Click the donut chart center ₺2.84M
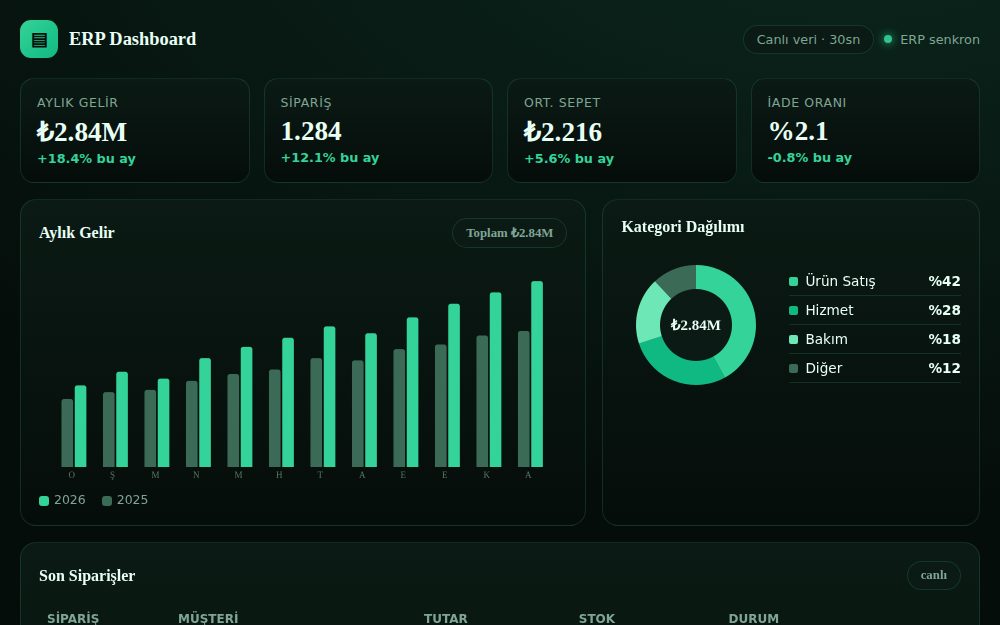 tap(695, 325)
